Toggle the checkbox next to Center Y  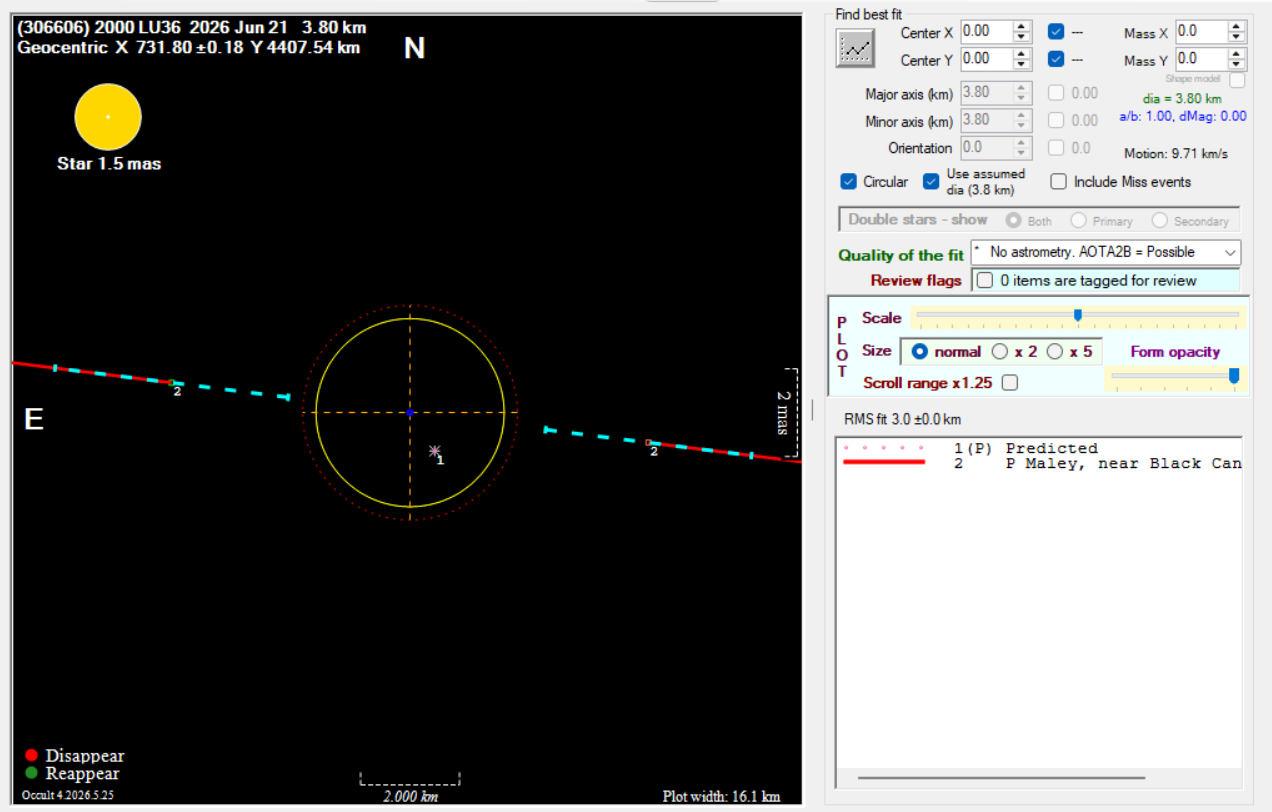pos(1056,59)
